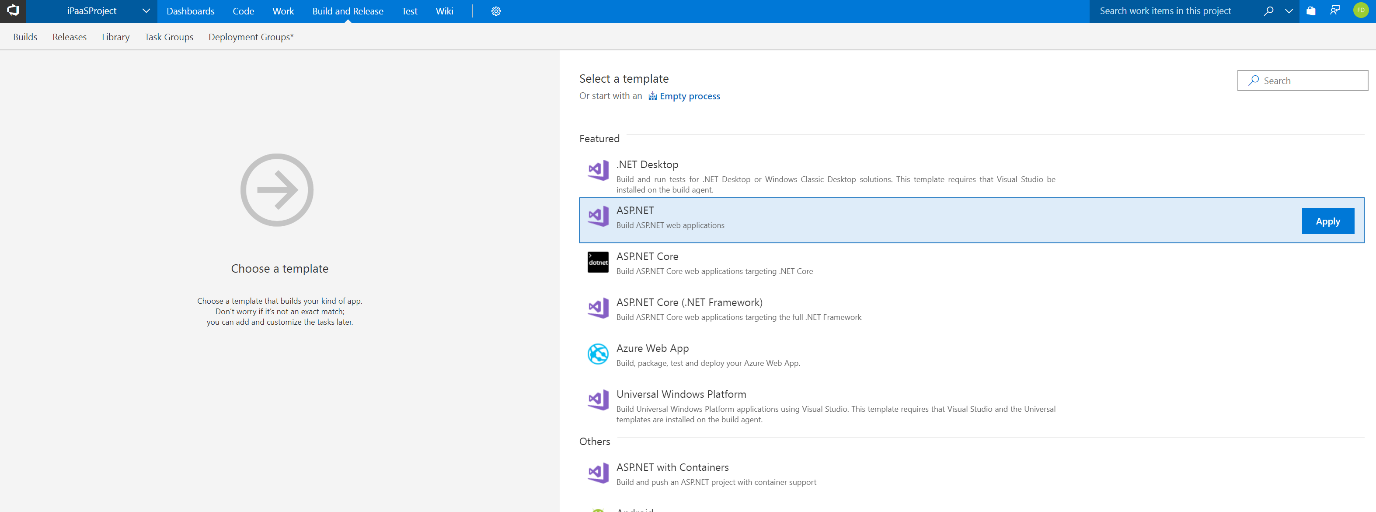The width and height of the screenshot is (1376, 512).
Task: Click the VSTS logo icon in the header
Action: point(14,11)
